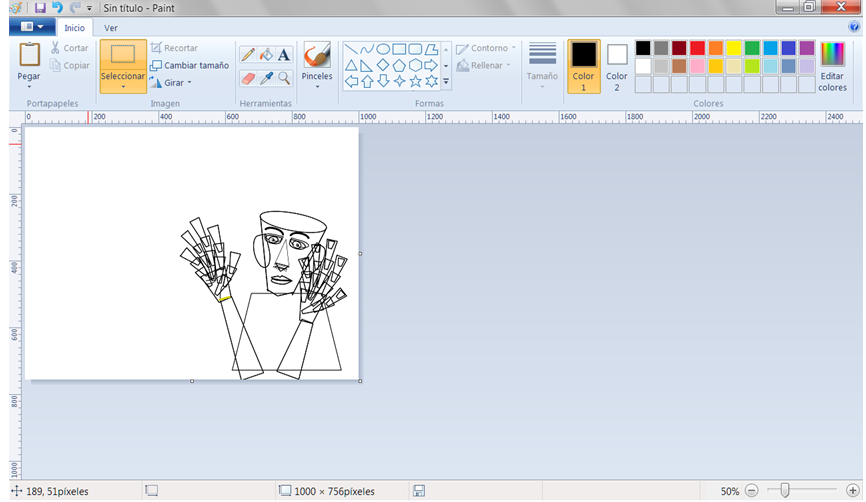Screen dimensions: 866x502
Task: Open Editar colores dialog
Action: coord(832,66)
